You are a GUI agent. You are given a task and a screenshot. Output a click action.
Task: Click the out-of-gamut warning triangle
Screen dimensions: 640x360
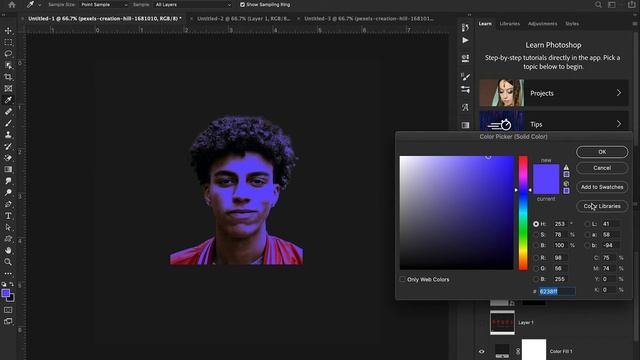[x=566, y=167]
